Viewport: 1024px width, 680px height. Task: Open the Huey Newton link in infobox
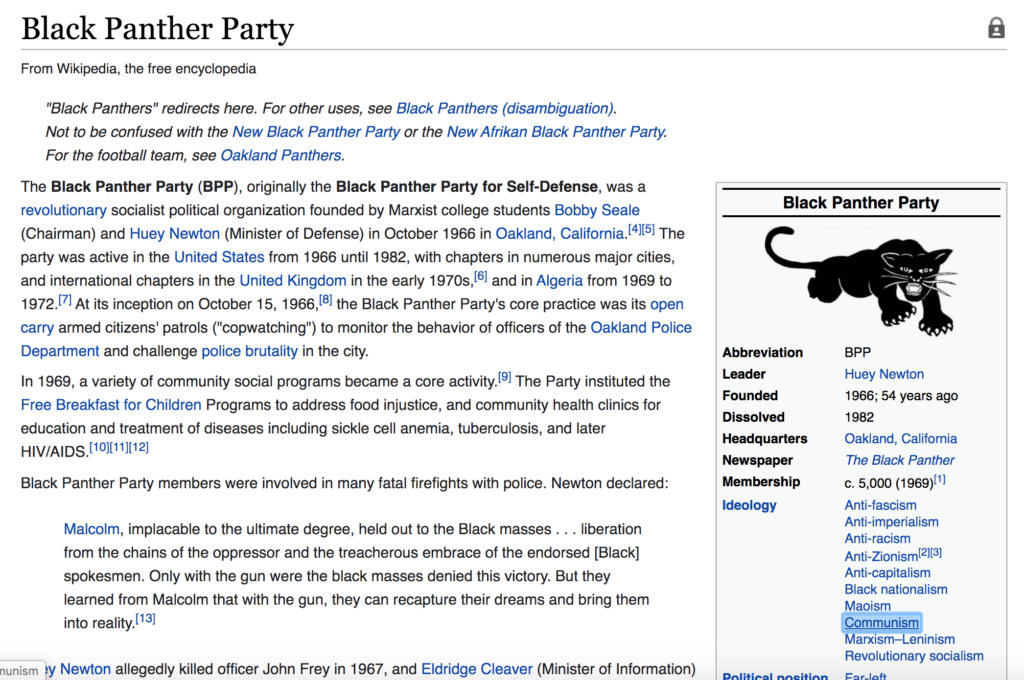pos(884,374)
